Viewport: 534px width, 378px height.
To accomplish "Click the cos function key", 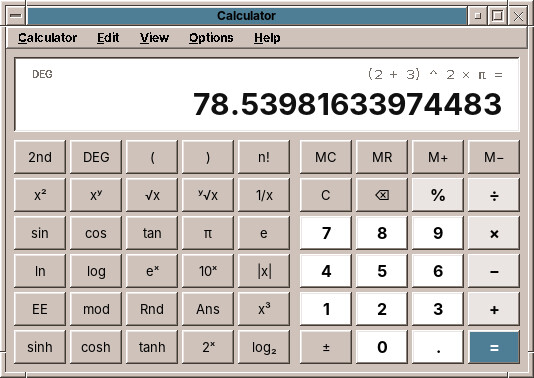I will 96,233.
